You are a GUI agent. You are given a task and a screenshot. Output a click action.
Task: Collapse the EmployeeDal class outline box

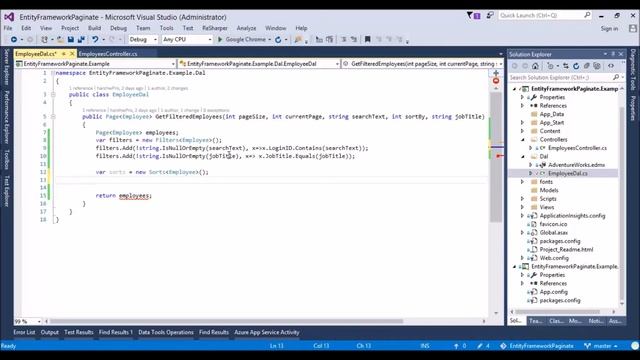point(53,95)
